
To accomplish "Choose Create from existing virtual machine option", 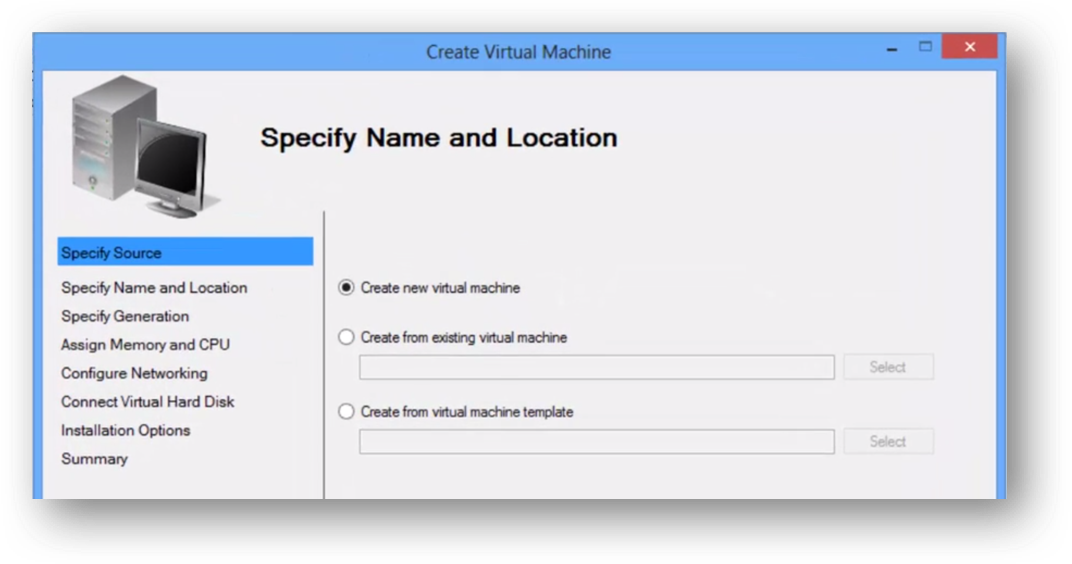I will point(347,338).
